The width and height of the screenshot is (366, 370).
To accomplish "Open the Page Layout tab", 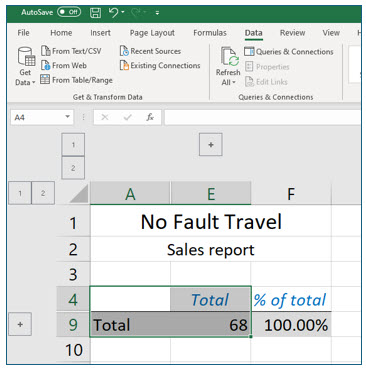I will click(x=152, y=33).
